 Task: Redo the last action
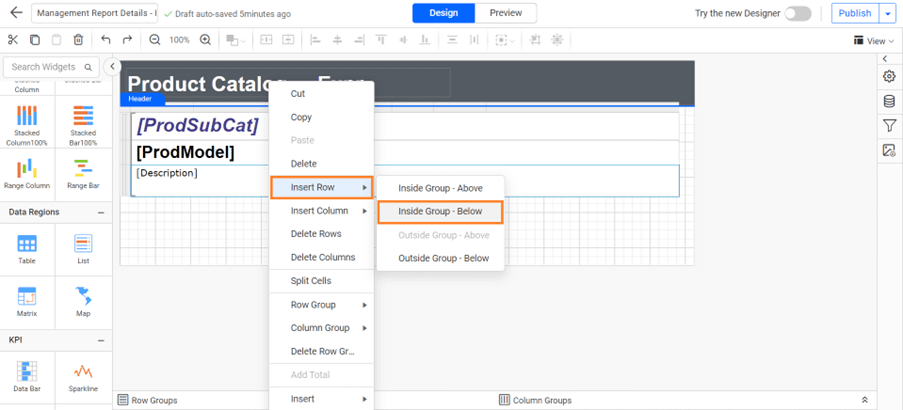[127, 40]
